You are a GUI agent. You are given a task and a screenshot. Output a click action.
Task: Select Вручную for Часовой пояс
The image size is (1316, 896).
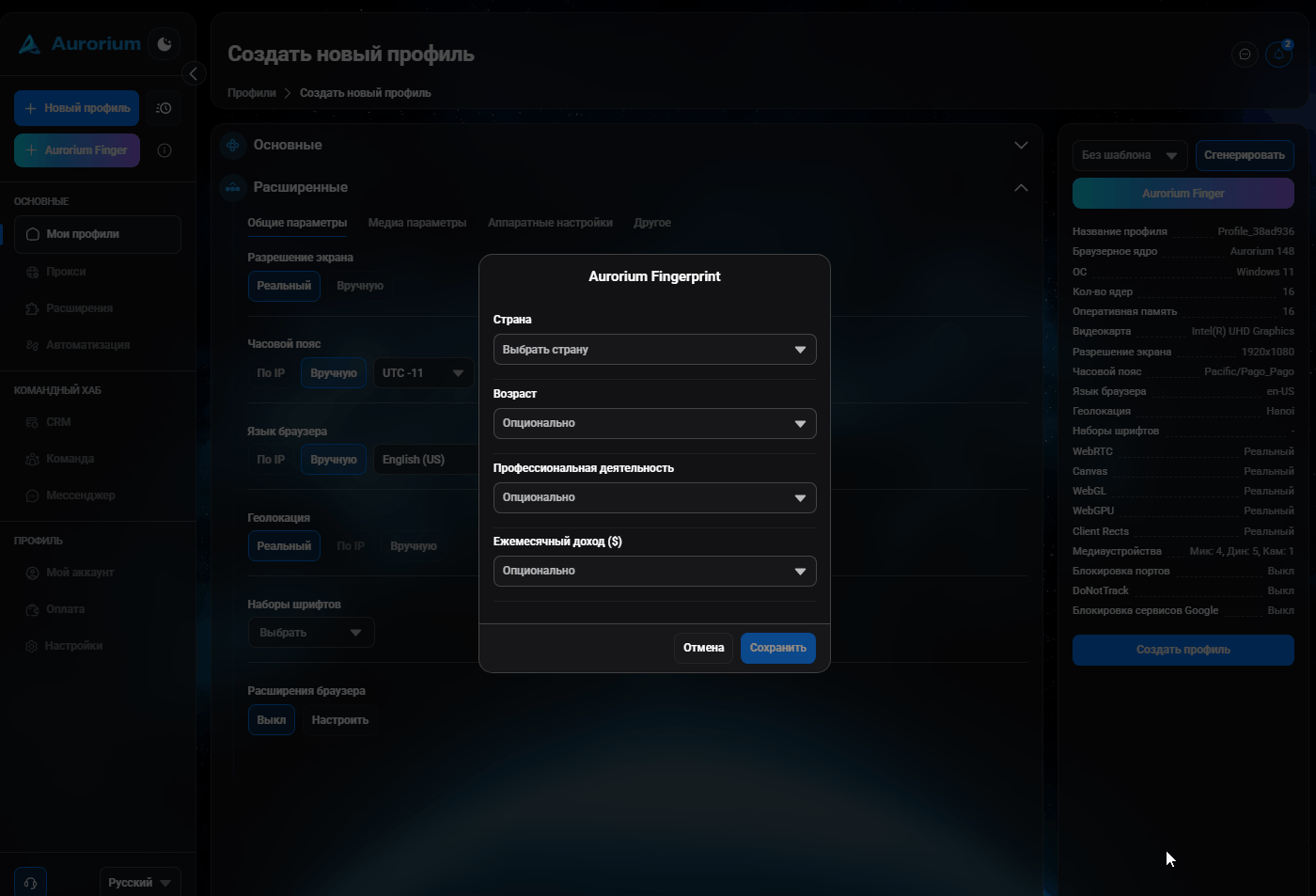tap(334, 373)
